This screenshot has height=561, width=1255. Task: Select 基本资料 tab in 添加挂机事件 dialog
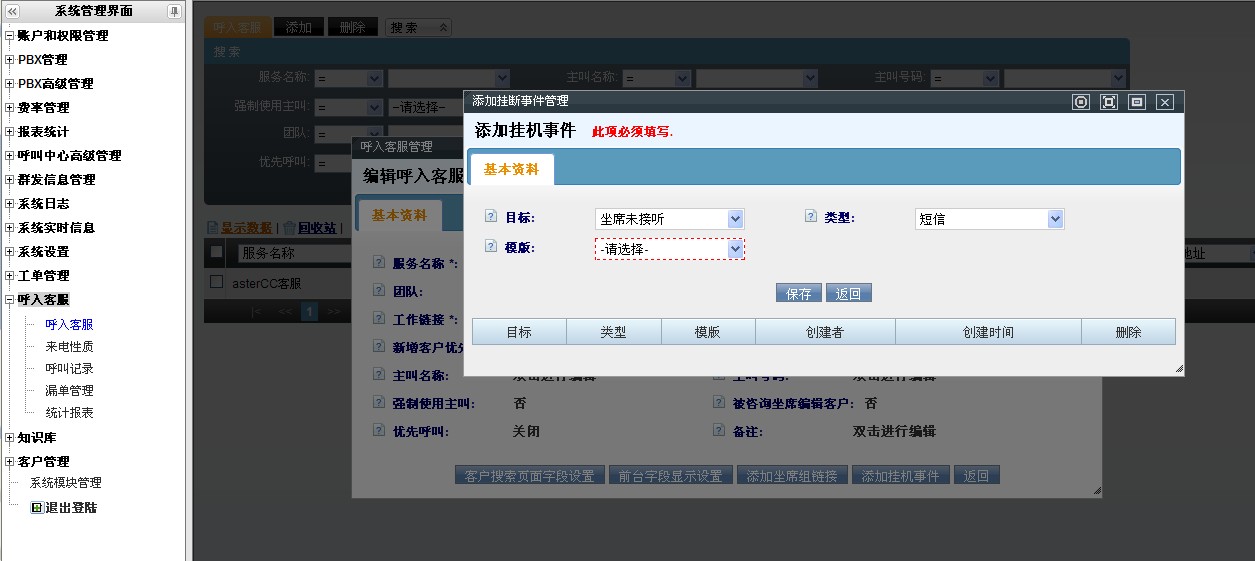(x=511, y=170)
